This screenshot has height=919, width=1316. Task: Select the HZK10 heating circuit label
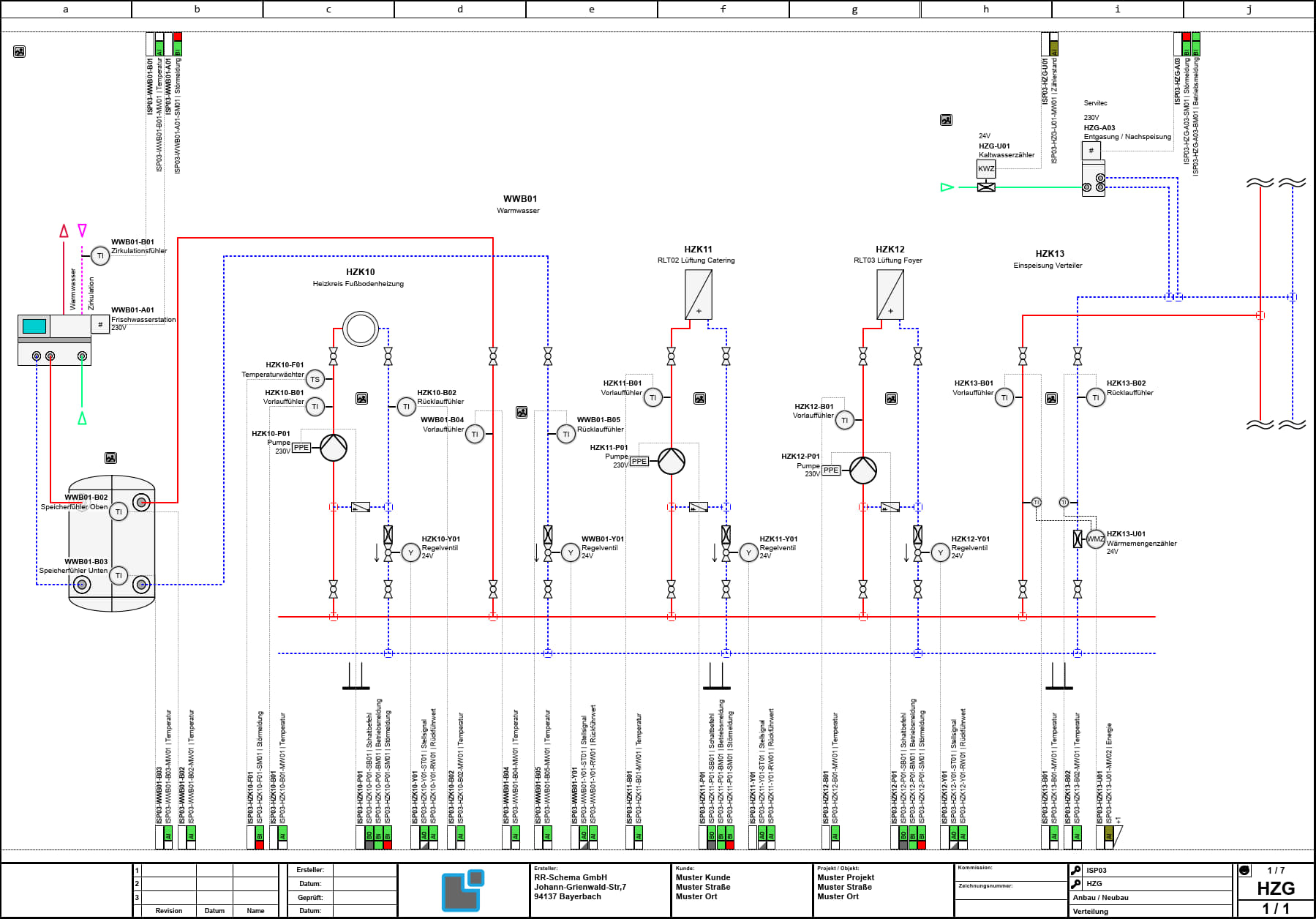pyautogui.click(x=360, y=272)
